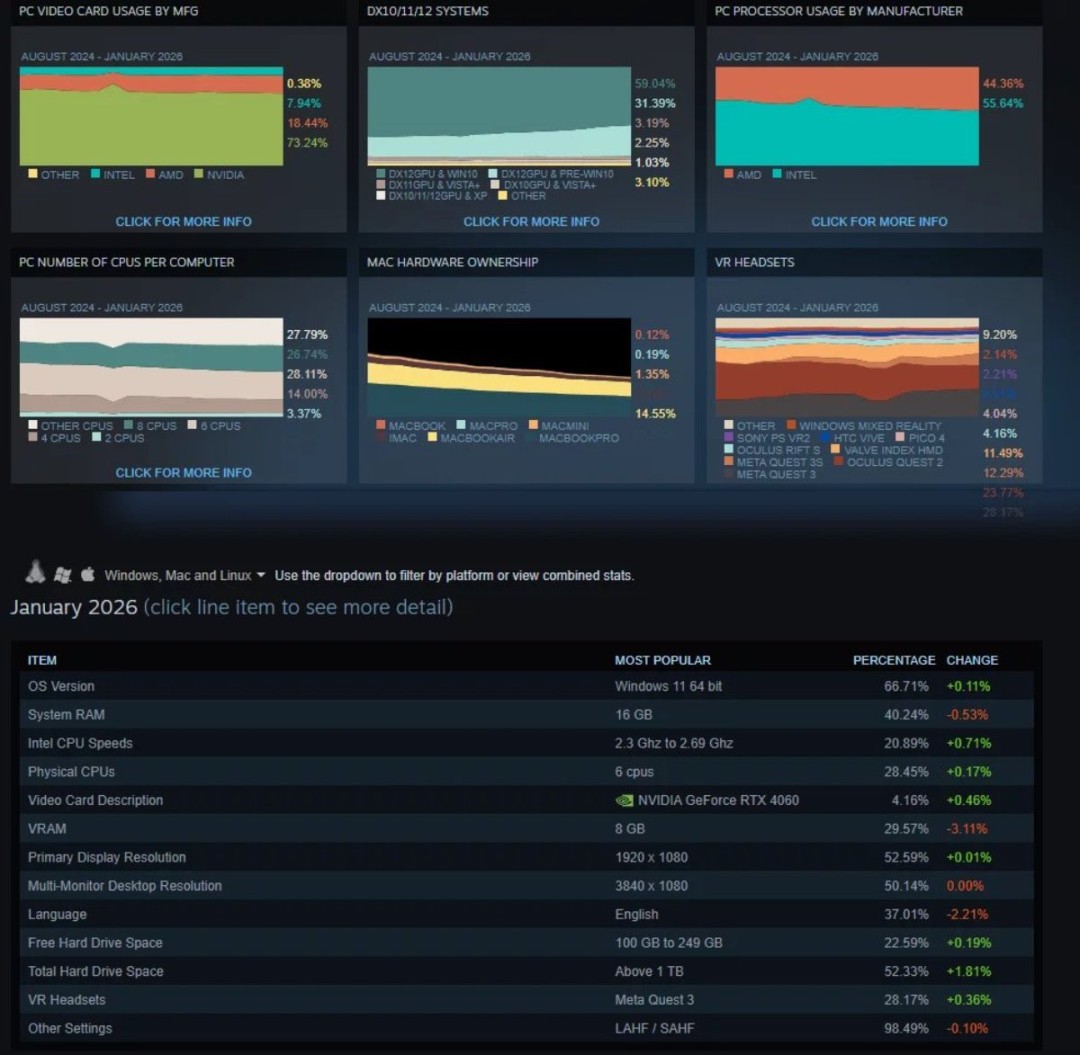Click the Intel legend swatch in processor chart
Viewport: 1080px width, 1055px height.
776,174
